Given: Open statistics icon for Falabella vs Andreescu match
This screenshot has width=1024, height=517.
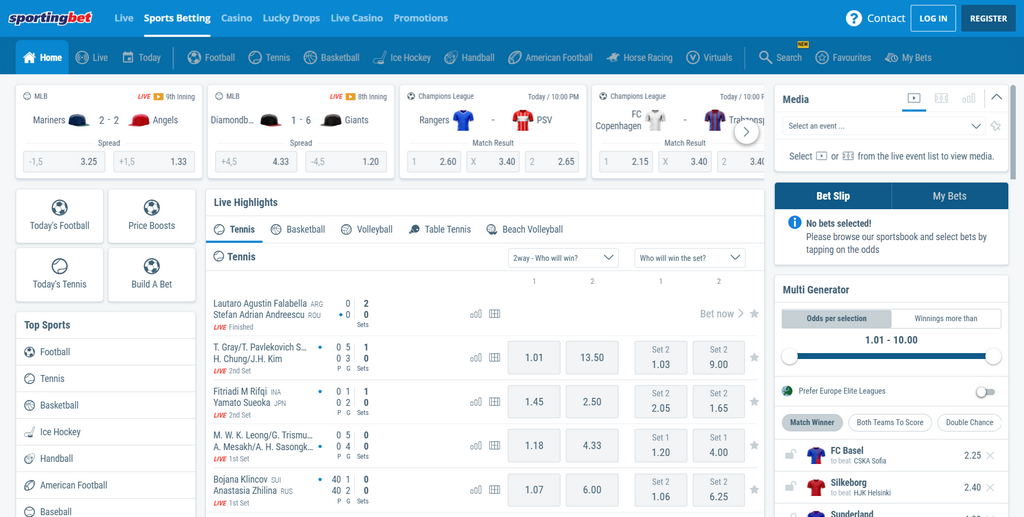Looking at the screenshot, I should (x=476, y=314).
